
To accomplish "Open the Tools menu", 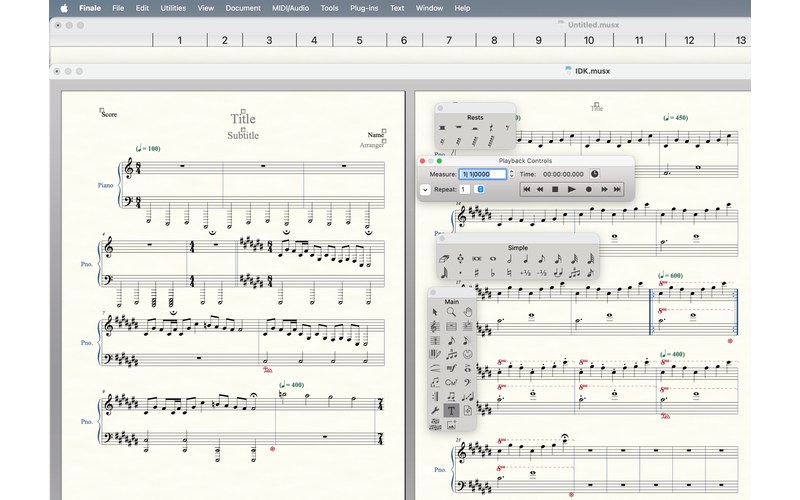I will (x=329, y=8).
